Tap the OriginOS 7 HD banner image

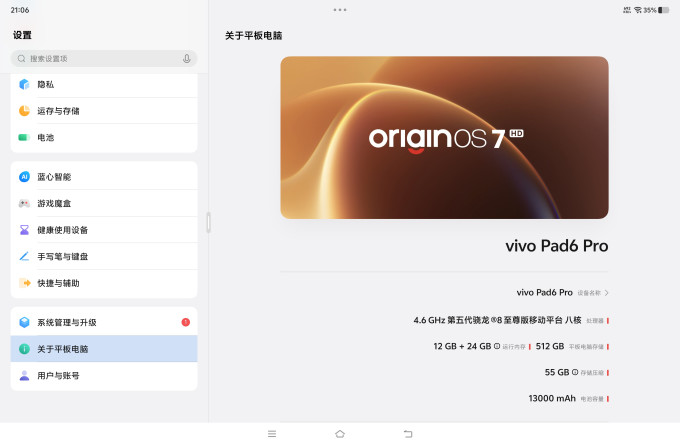click(445, 137)
